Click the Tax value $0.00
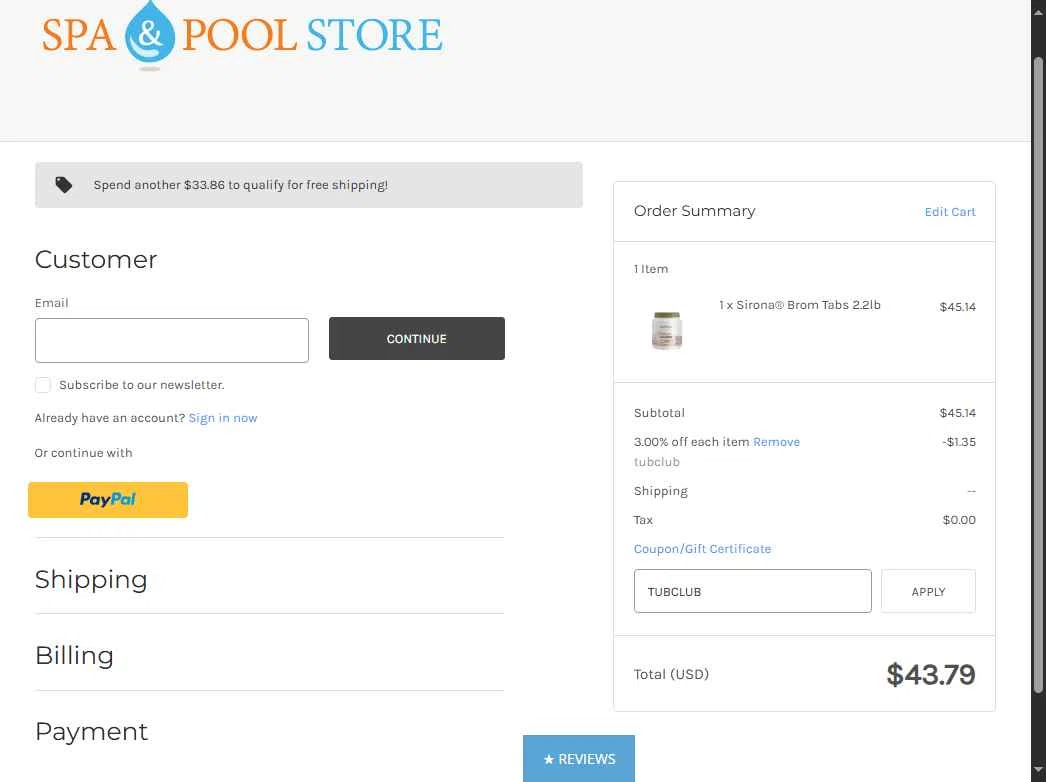1046x782 pixels. pyautogui.click(x=959, y=520)
